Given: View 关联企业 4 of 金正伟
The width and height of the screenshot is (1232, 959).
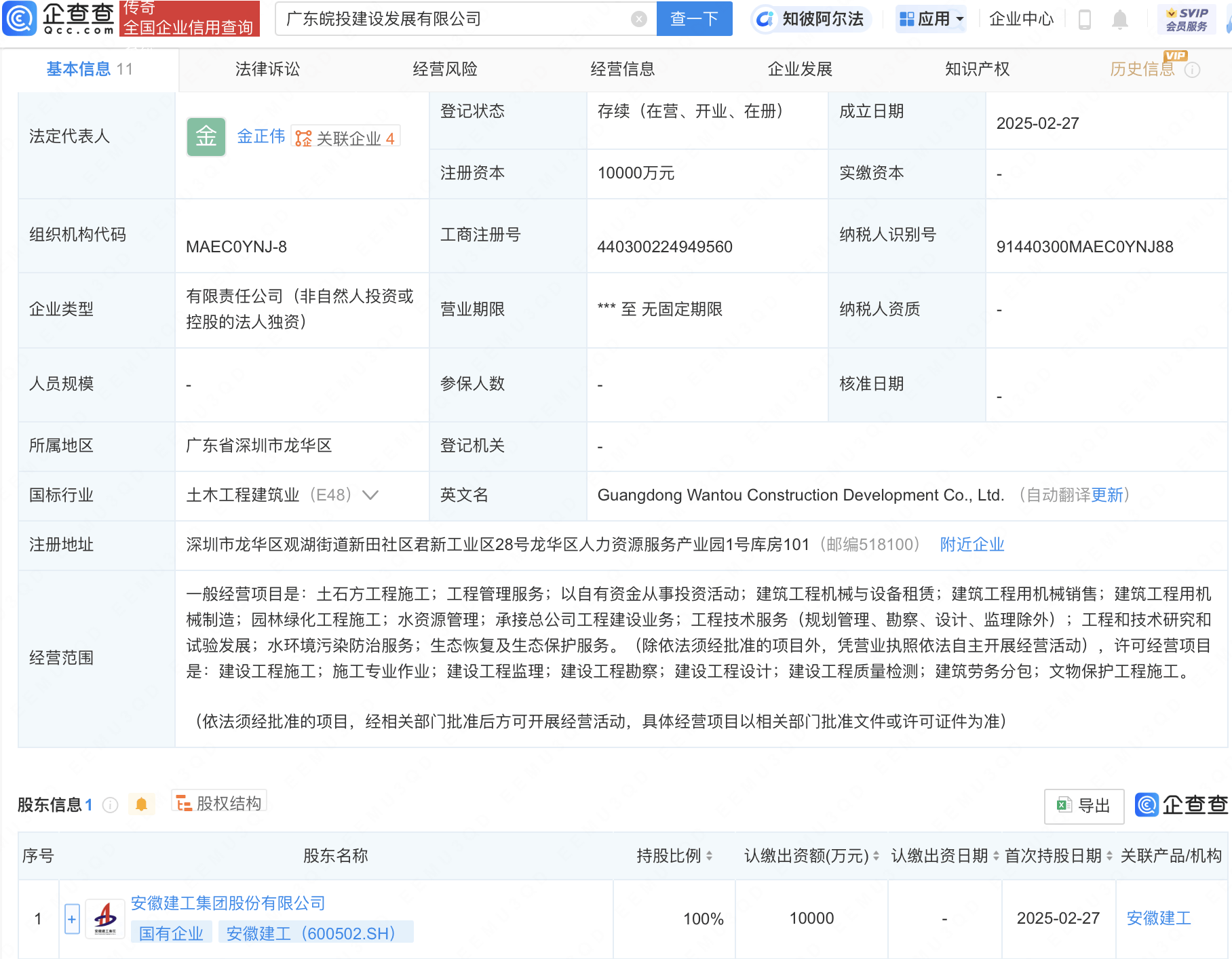Looking at the screenshot, I should click(x=346, y=138).
